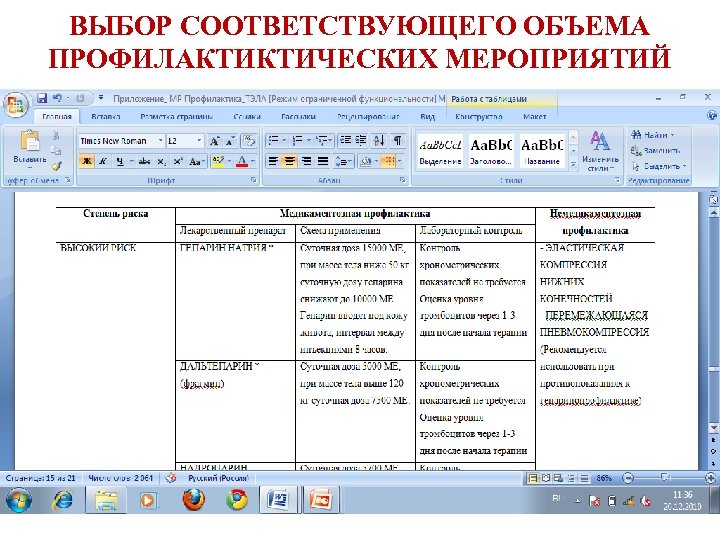
Task: Open the Макет table tab
Action: [x=534, y=117]
